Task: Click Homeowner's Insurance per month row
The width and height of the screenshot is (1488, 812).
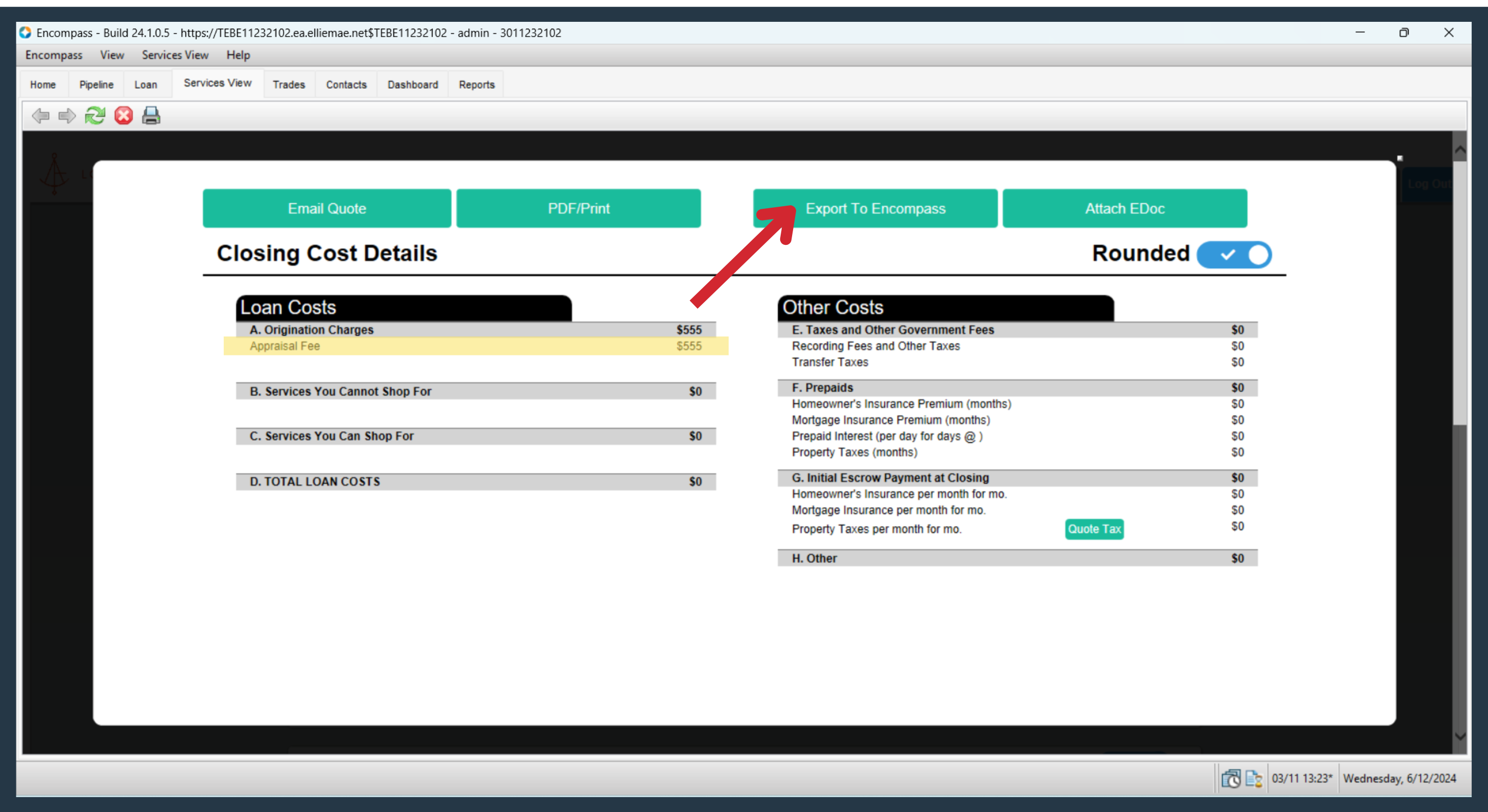Action: (x=1017, y=494)
